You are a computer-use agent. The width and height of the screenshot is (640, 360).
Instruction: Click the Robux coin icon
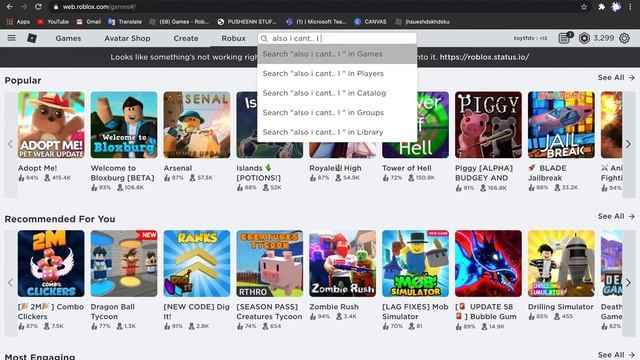click(584, 38)
